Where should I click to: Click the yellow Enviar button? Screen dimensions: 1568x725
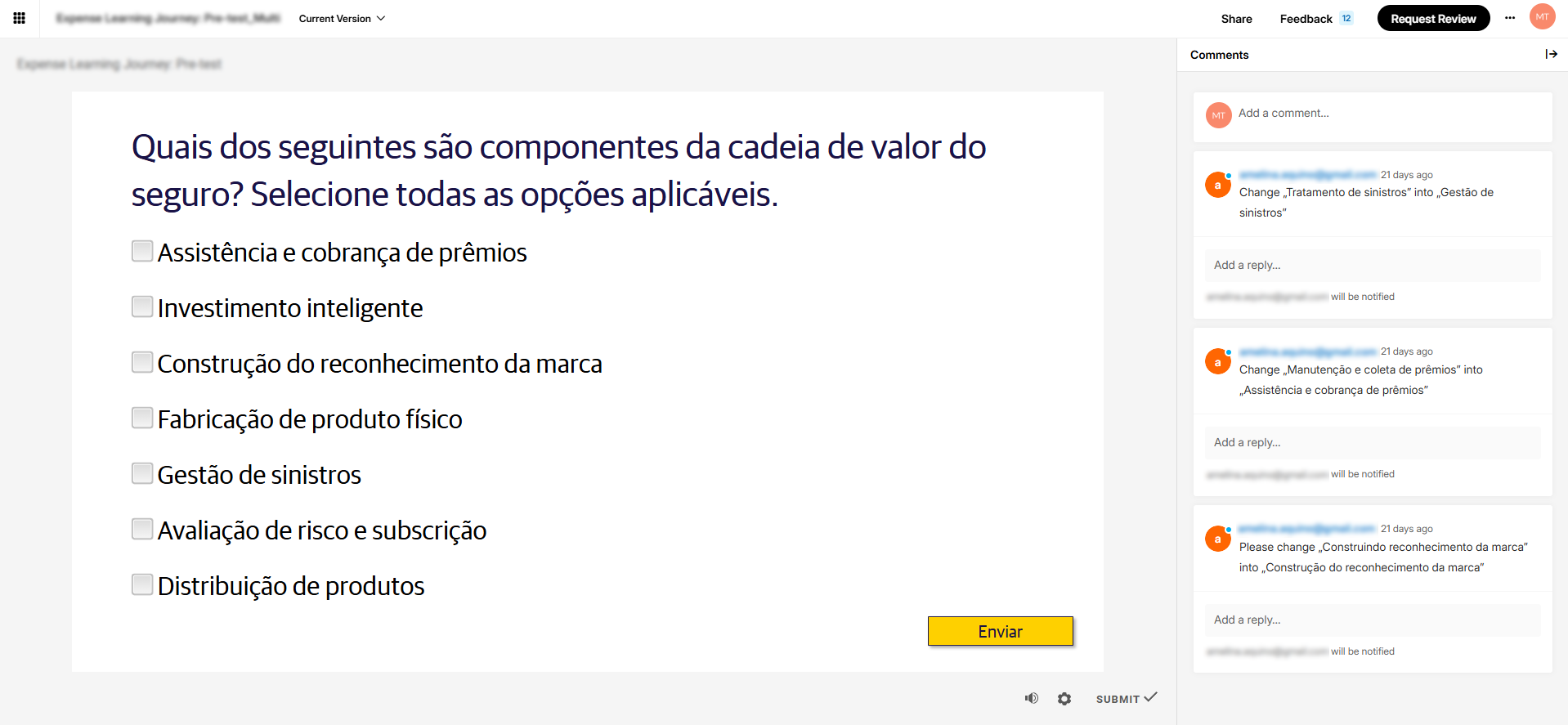click(1000, 631)
